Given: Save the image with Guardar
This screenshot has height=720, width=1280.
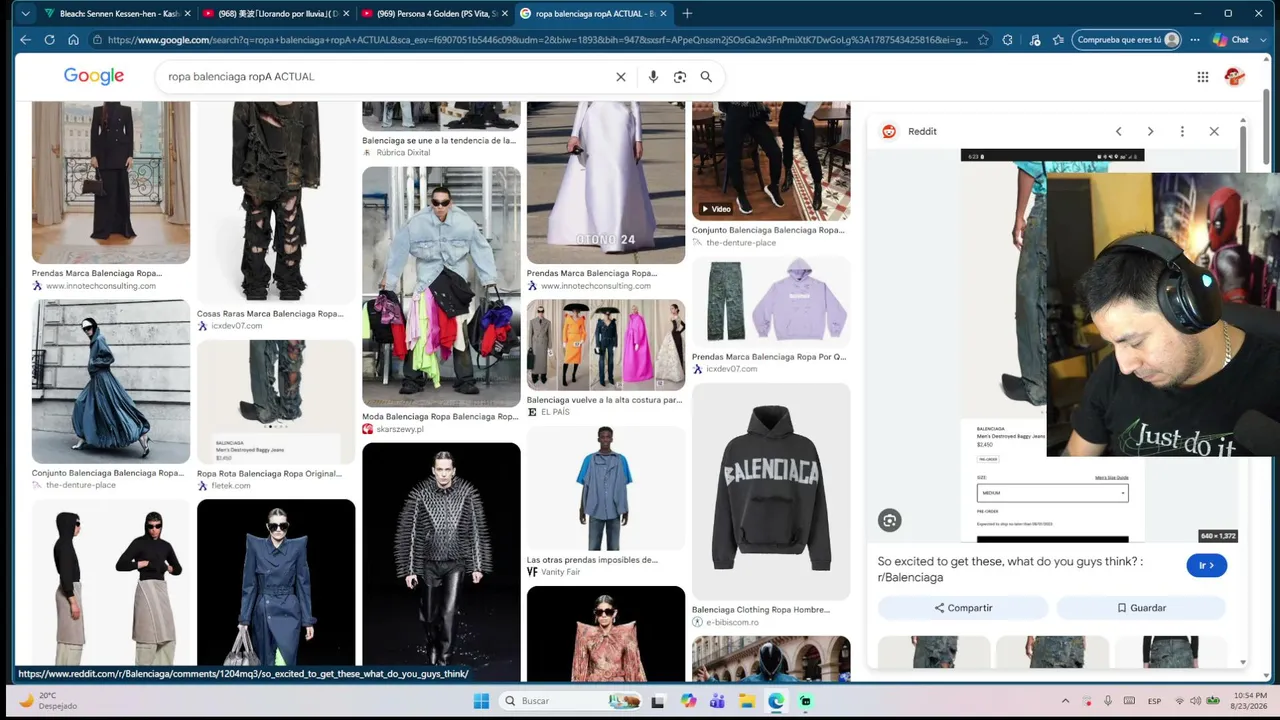Looking at the screenshot, I should (1141, 608).
